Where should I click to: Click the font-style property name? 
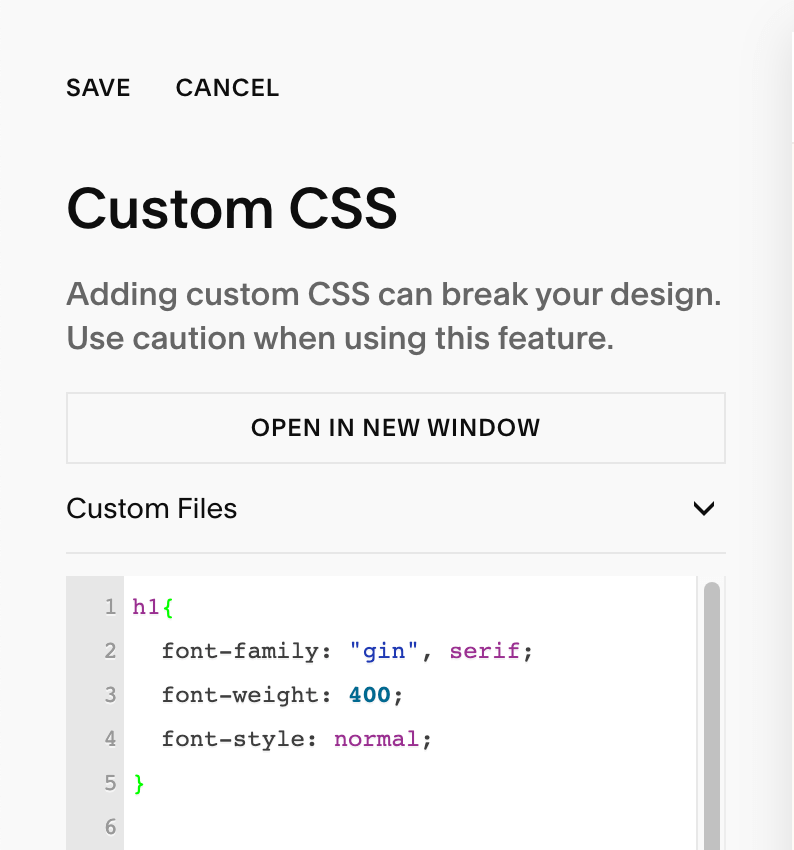233,739
